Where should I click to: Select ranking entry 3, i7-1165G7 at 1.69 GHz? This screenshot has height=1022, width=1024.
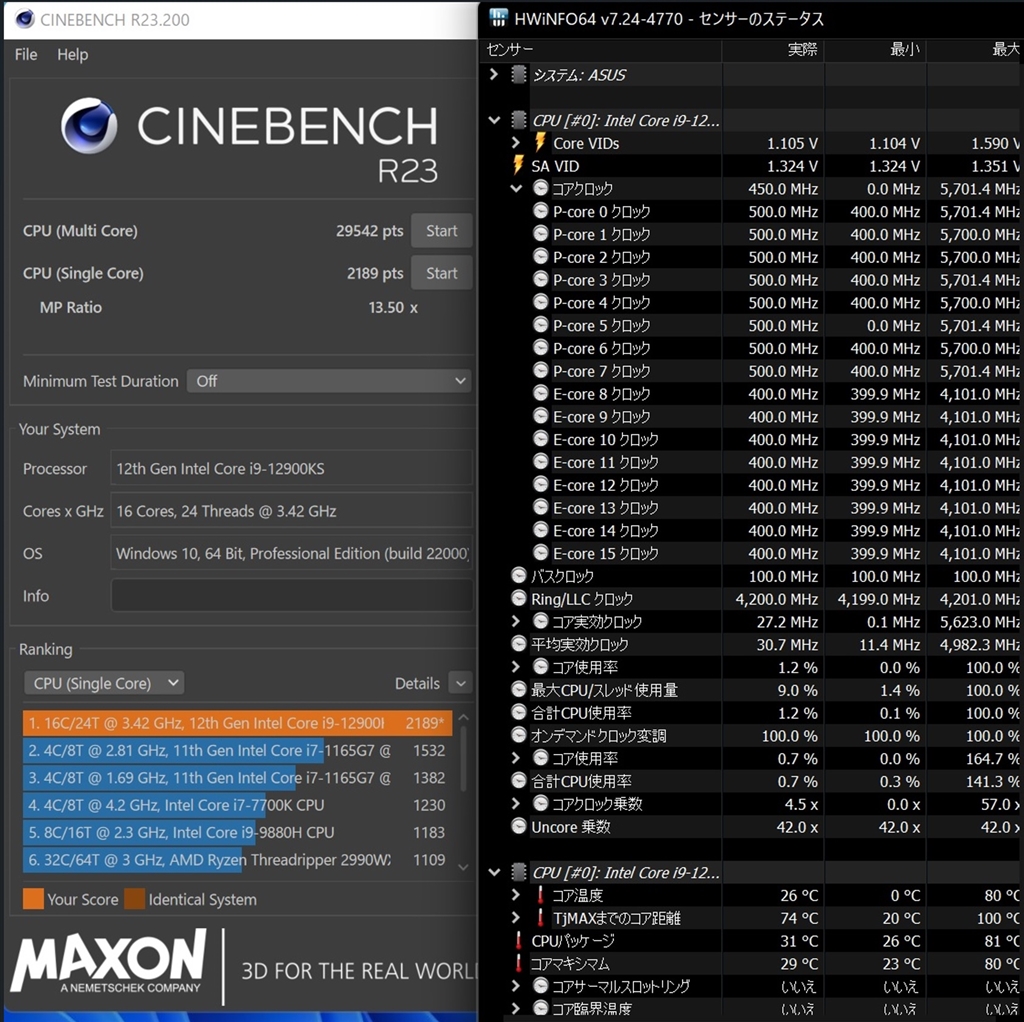coord(238,778)
